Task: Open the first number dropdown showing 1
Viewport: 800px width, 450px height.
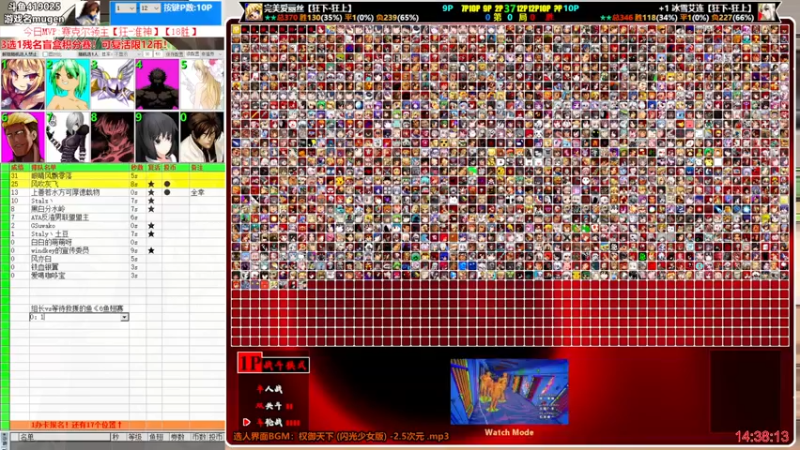Action: [x=125, y=8]
